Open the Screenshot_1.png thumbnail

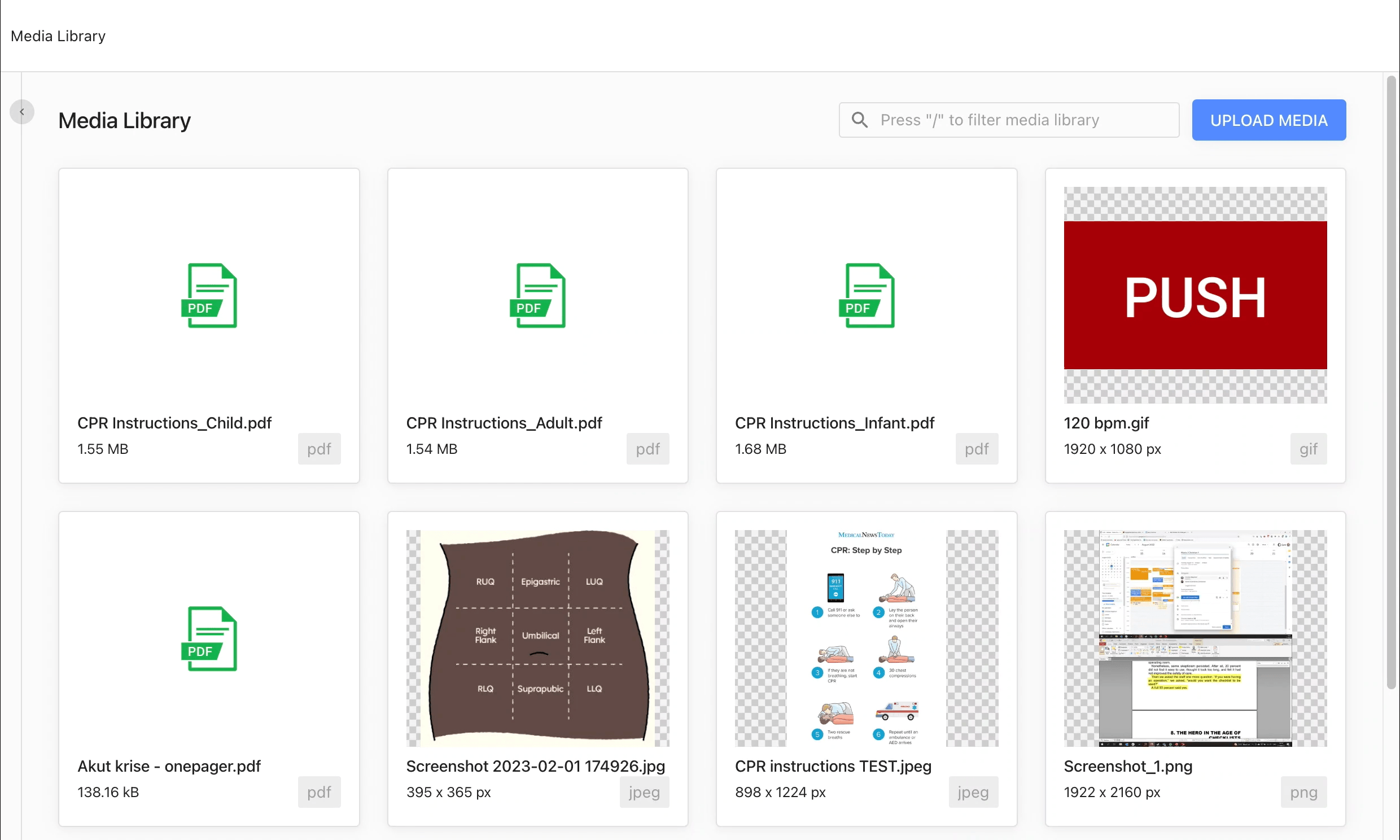1195,637
